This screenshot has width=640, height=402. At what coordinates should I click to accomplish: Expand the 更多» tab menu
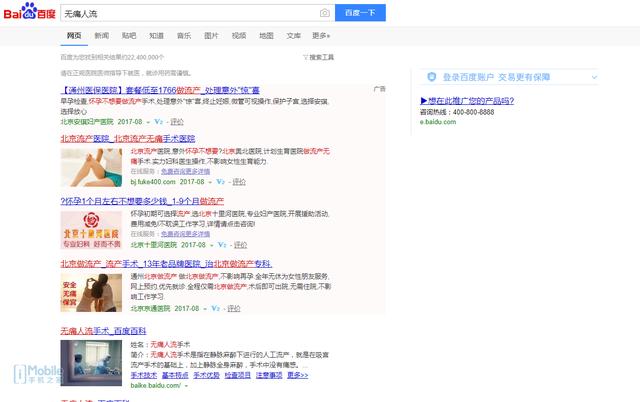pos(321,35)
